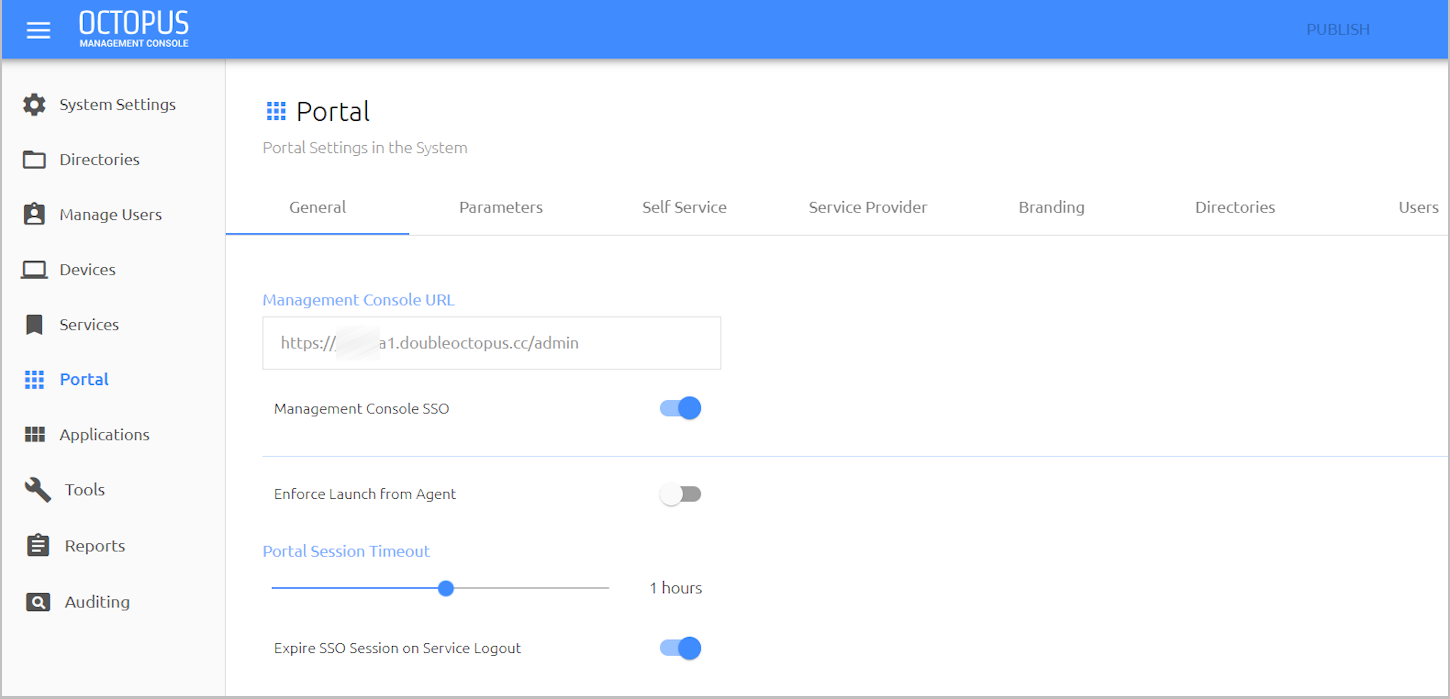Click the Devices laptop icon
The width and height of the screenshot is (1450, 699).
[35, 269]
